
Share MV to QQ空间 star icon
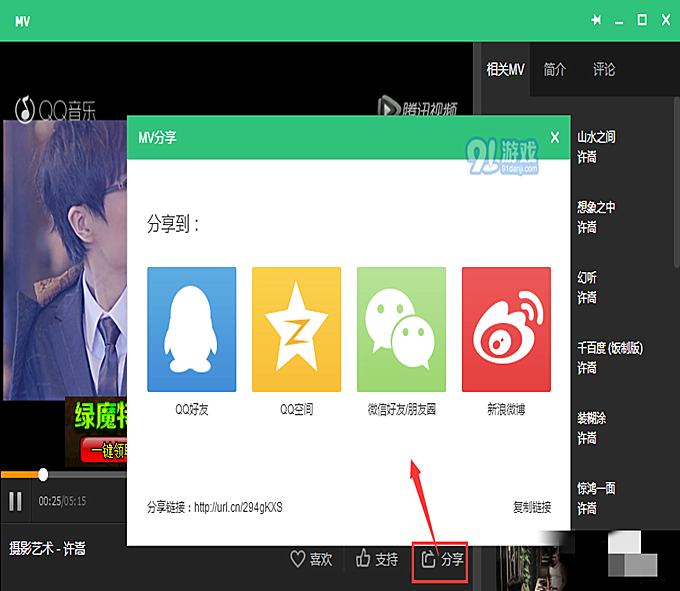[x=297, y=330]
